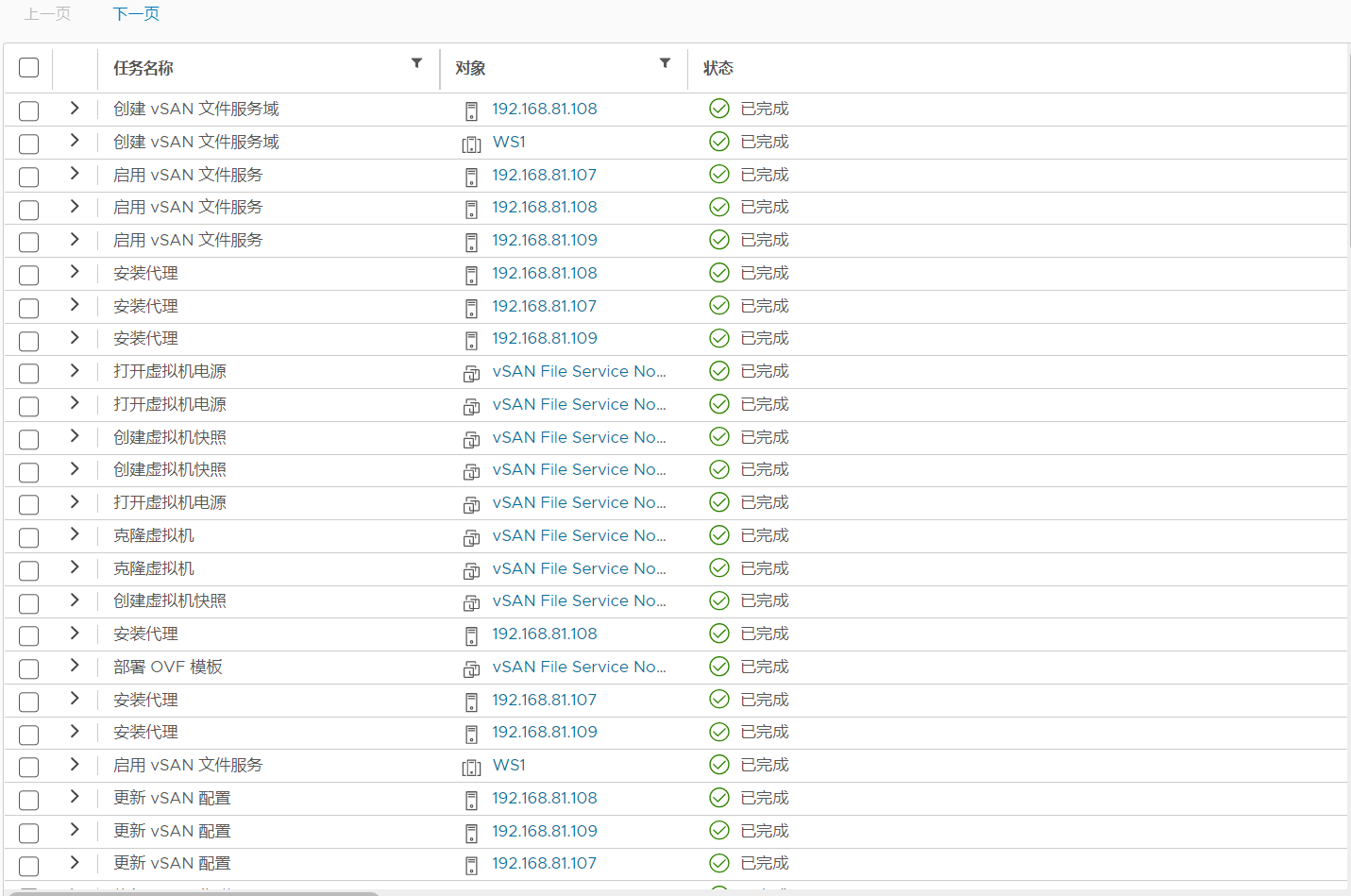Click host icon in 更新 vSAN 配置 192.168.81.107 row

pos(471,865)
